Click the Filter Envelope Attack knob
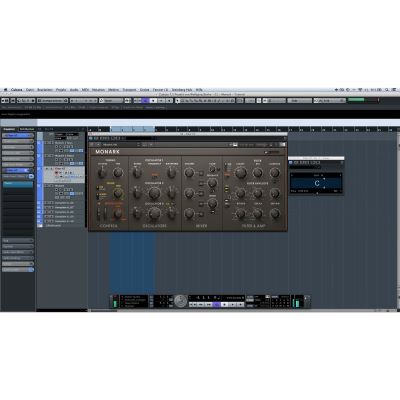Screen dimensions: 400x400 pyautogui.click(x=240, y=193)
